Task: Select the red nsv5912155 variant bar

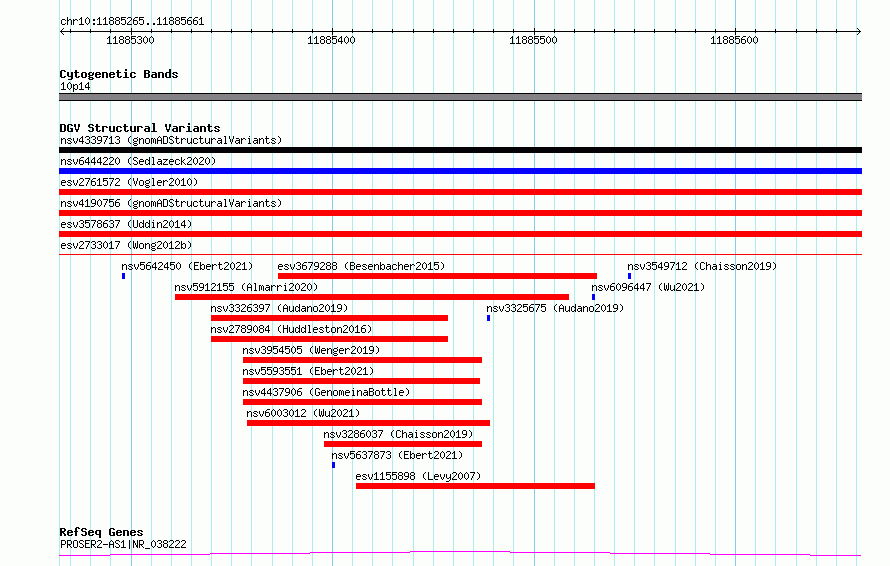Action: [372, 297]
